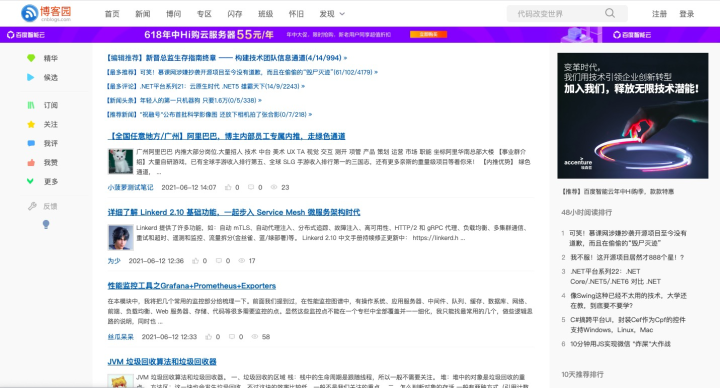
Task: Open the 百度智能云年中Hi购季 recommendation link
Action: 618,191
